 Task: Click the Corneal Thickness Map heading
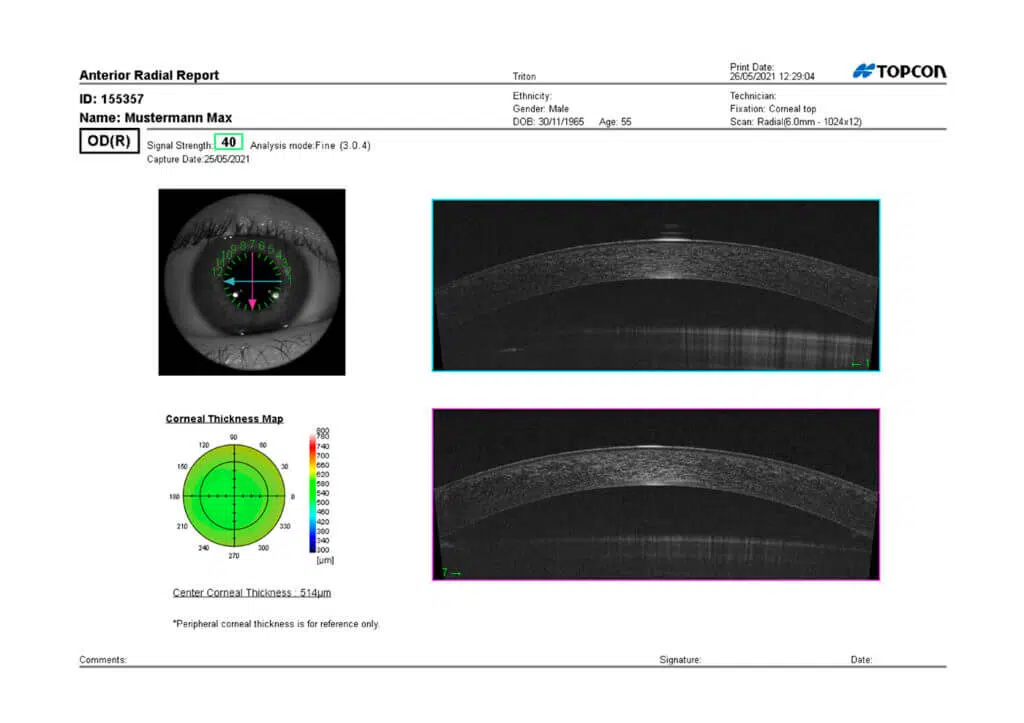tap(224, 419)
